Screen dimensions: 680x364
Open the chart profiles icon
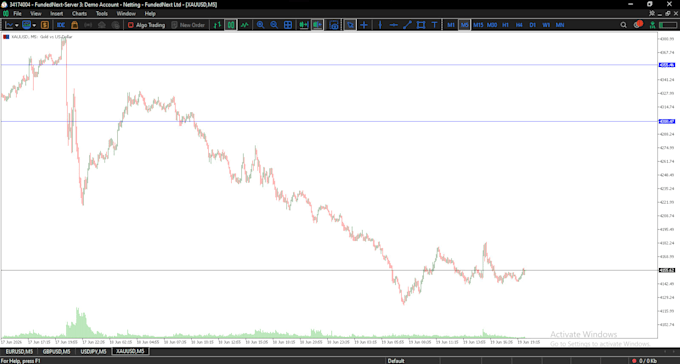pyautogui.click(x=27, y=25)
